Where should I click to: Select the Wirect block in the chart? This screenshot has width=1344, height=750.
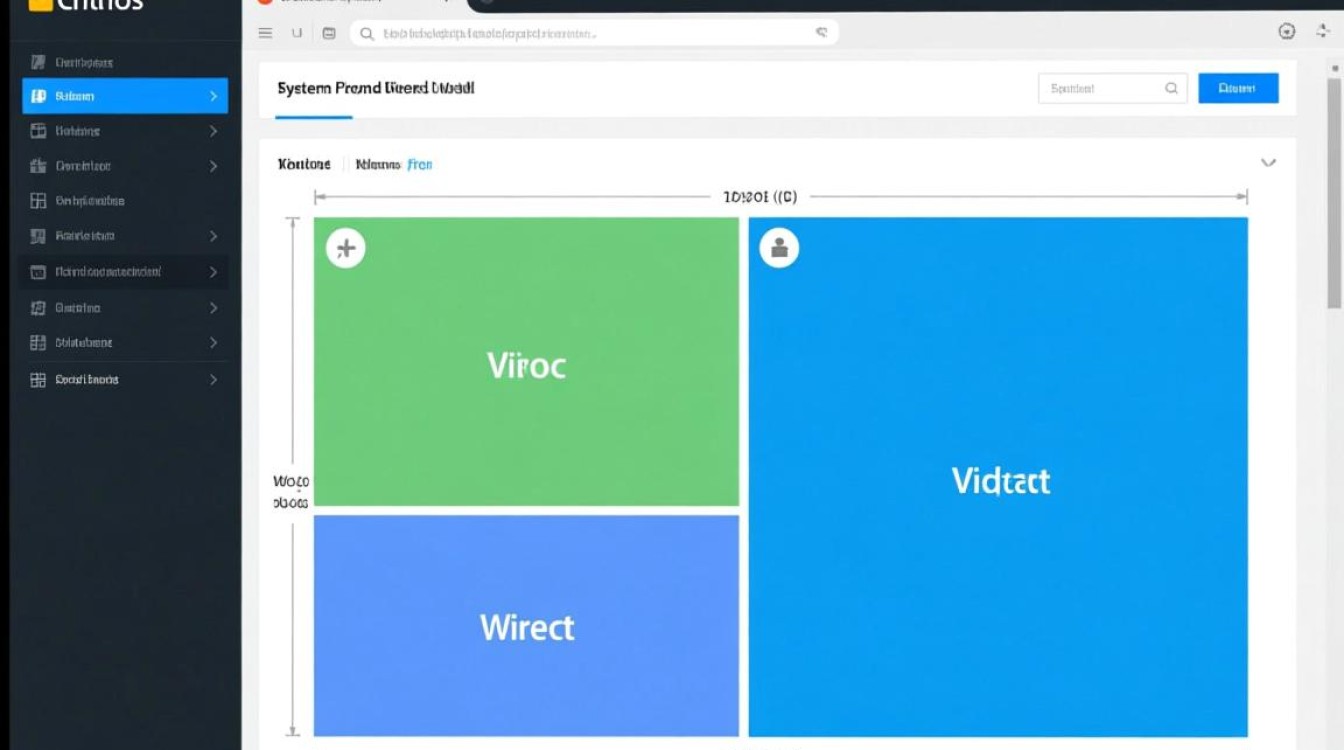[x=526, y=626]
